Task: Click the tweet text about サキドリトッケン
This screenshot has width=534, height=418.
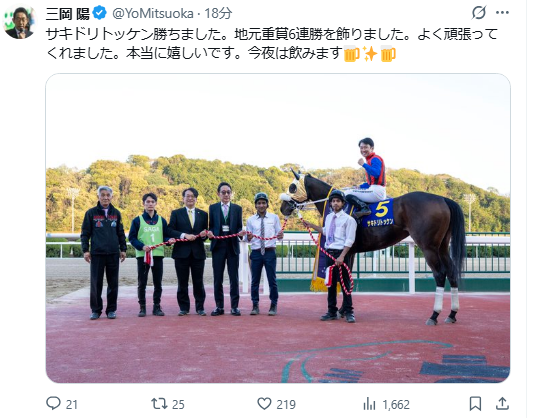Action: [x=272, y=44]
